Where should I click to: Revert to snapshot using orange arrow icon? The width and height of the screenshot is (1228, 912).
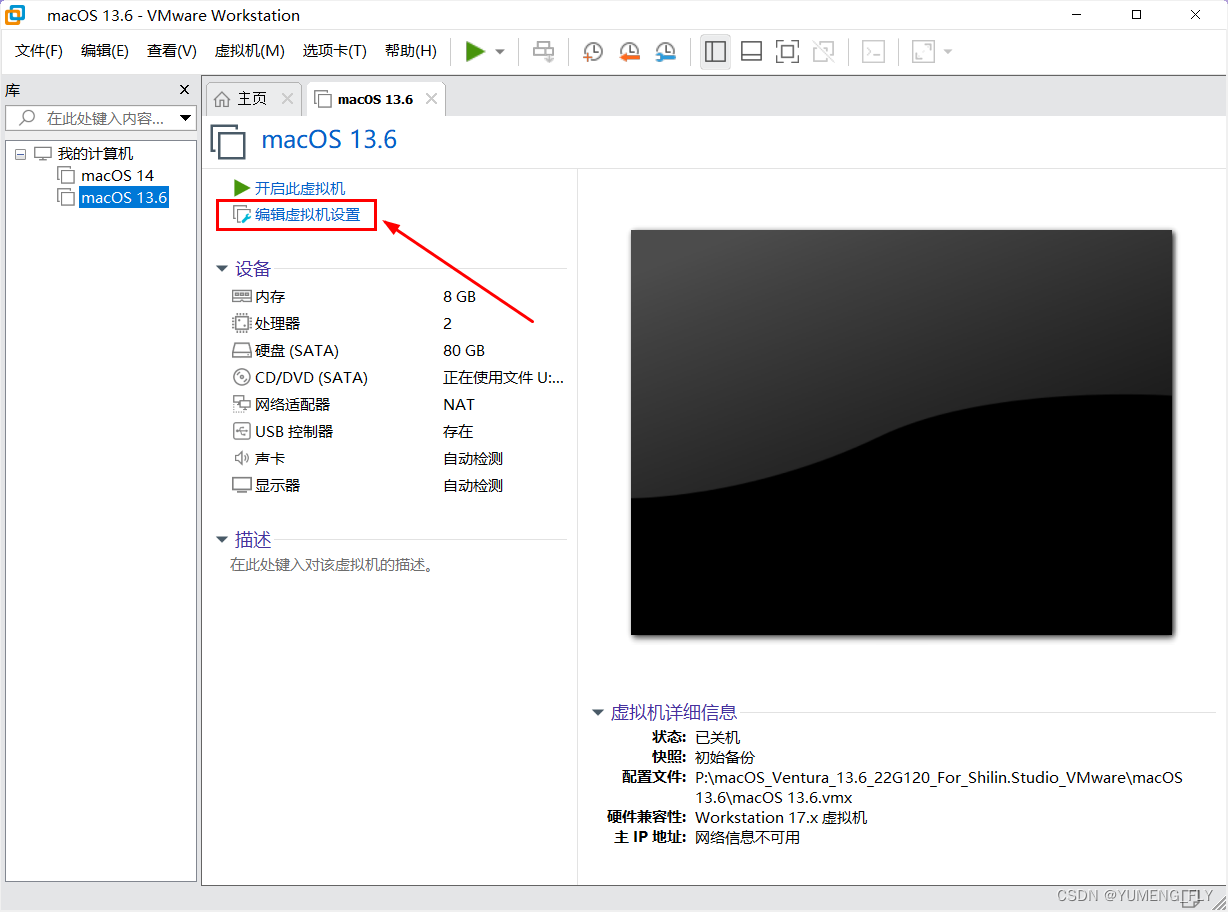click(x=629, y=52)
